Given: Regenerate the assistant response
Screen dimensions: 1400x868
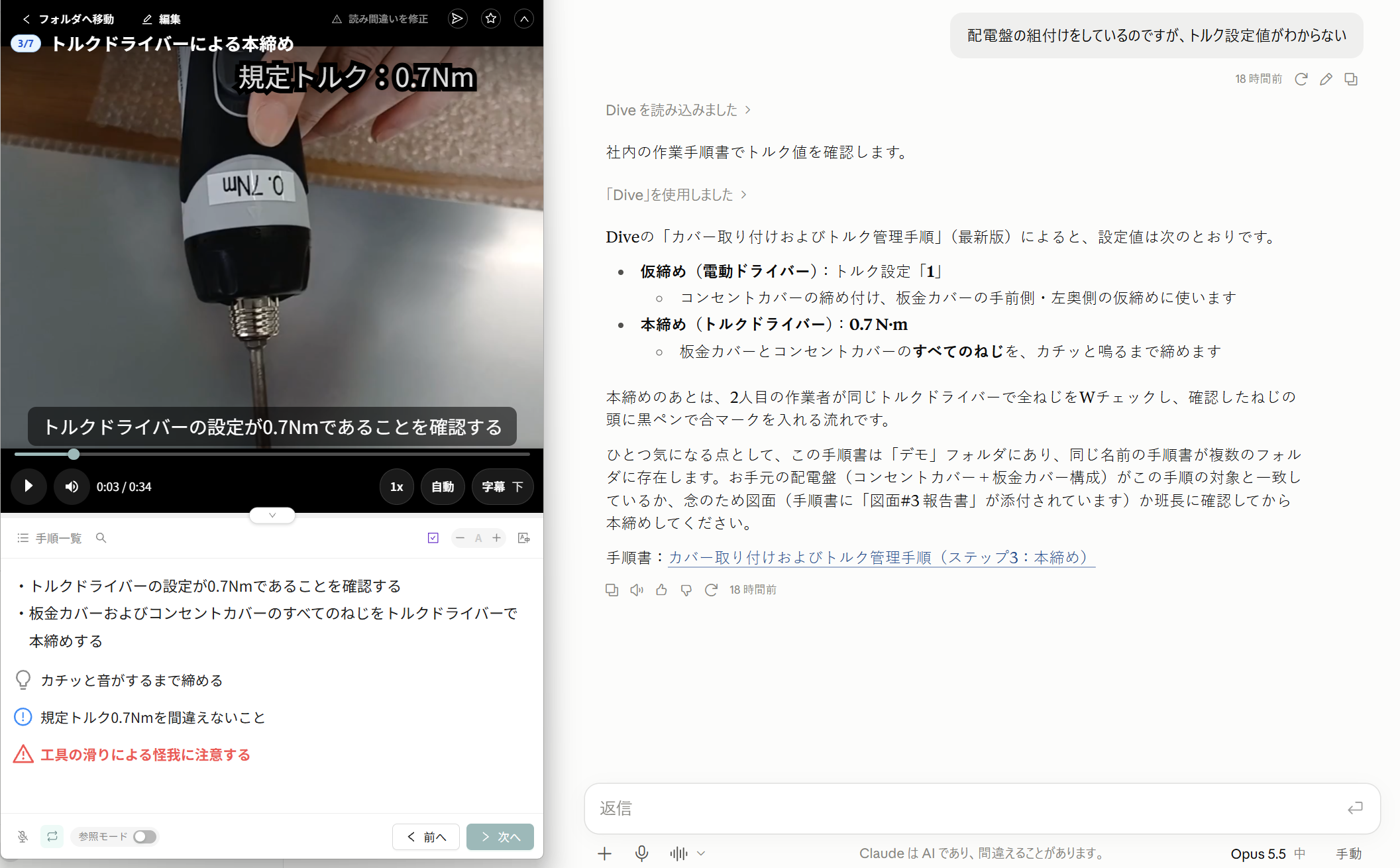Looking at the screenshot, I should [x=711, y=590].
